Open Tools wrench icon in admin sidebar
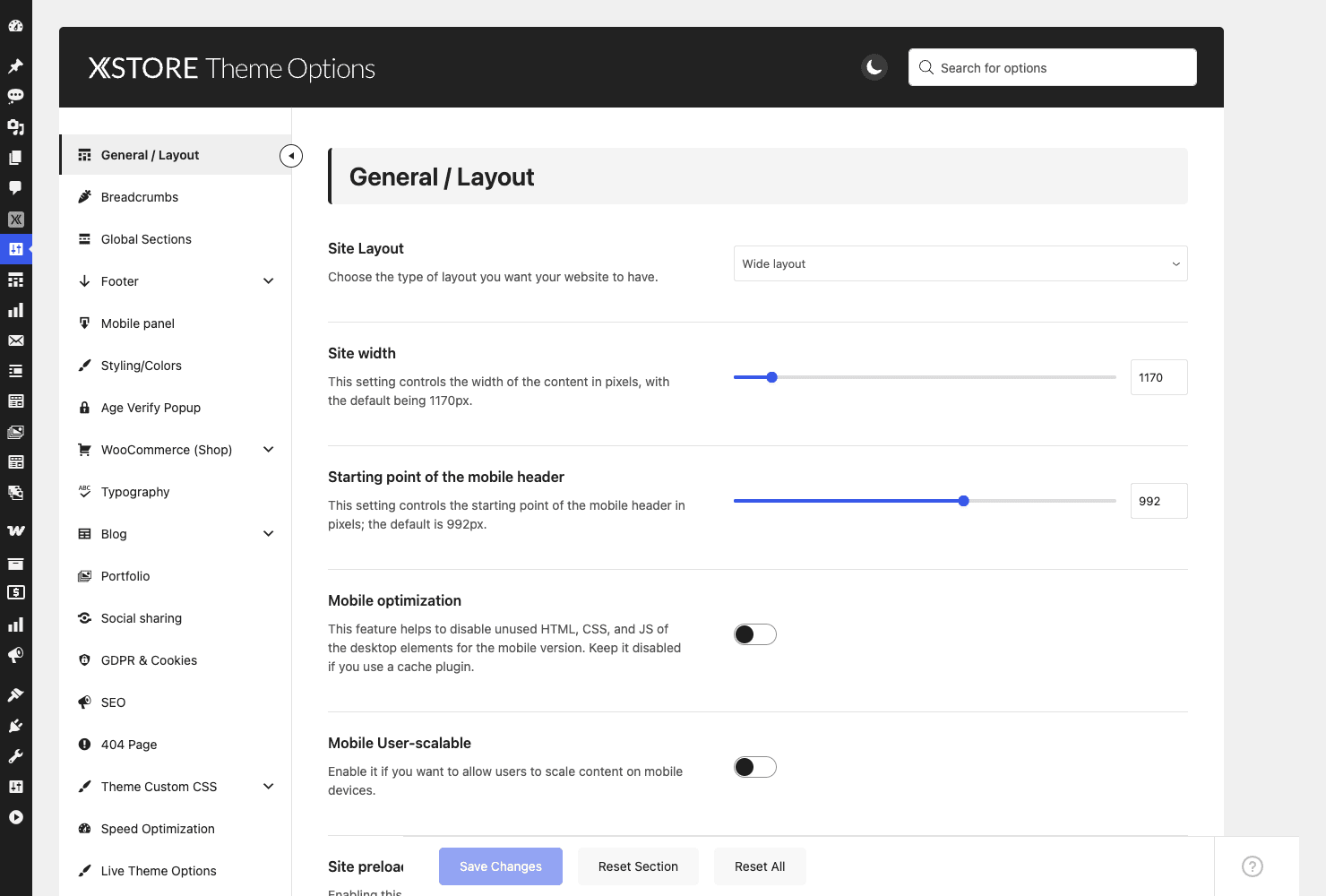The width and height of the screenshot is (1326, 896). click(x=15, y=756)
